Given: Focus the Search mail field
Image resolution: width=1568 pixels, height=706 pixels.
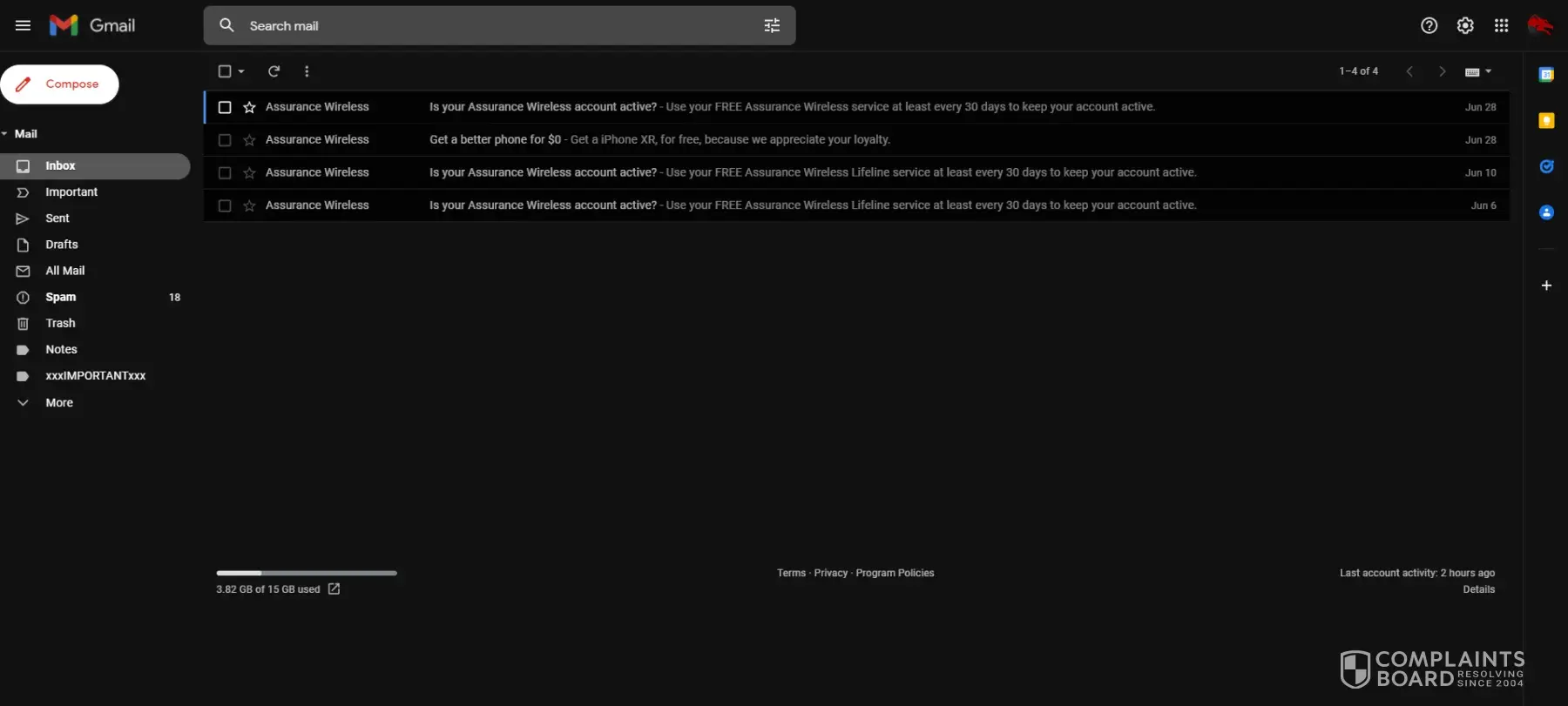Looking at the screenshot, I should (499, 26).
